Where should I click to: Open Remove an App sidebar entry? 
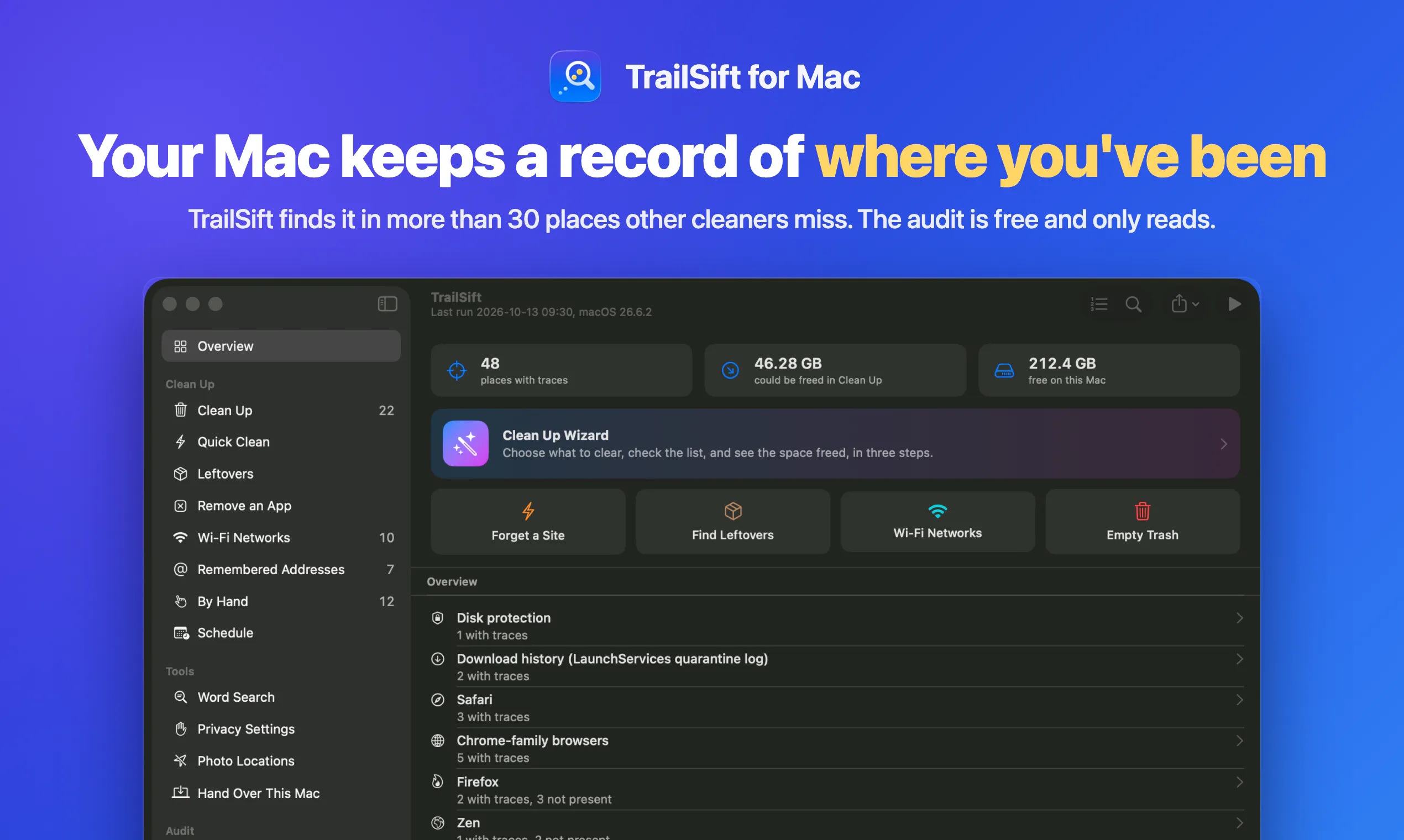[281, 506]
